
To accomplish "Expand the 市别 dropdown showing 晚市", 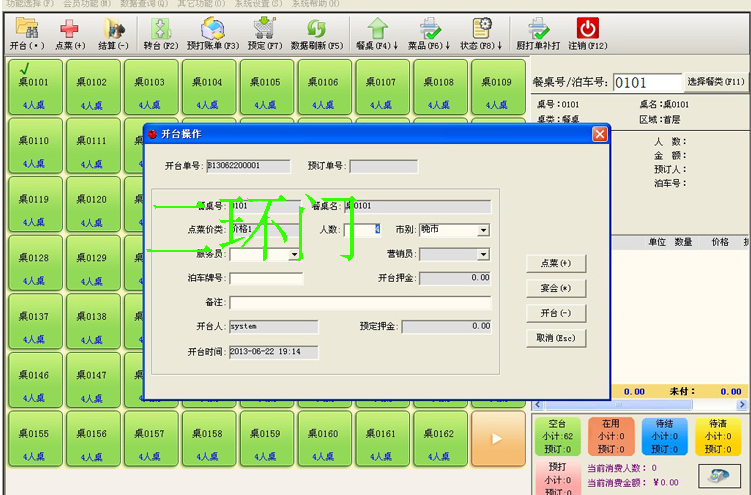I will [x=484, y=230].
